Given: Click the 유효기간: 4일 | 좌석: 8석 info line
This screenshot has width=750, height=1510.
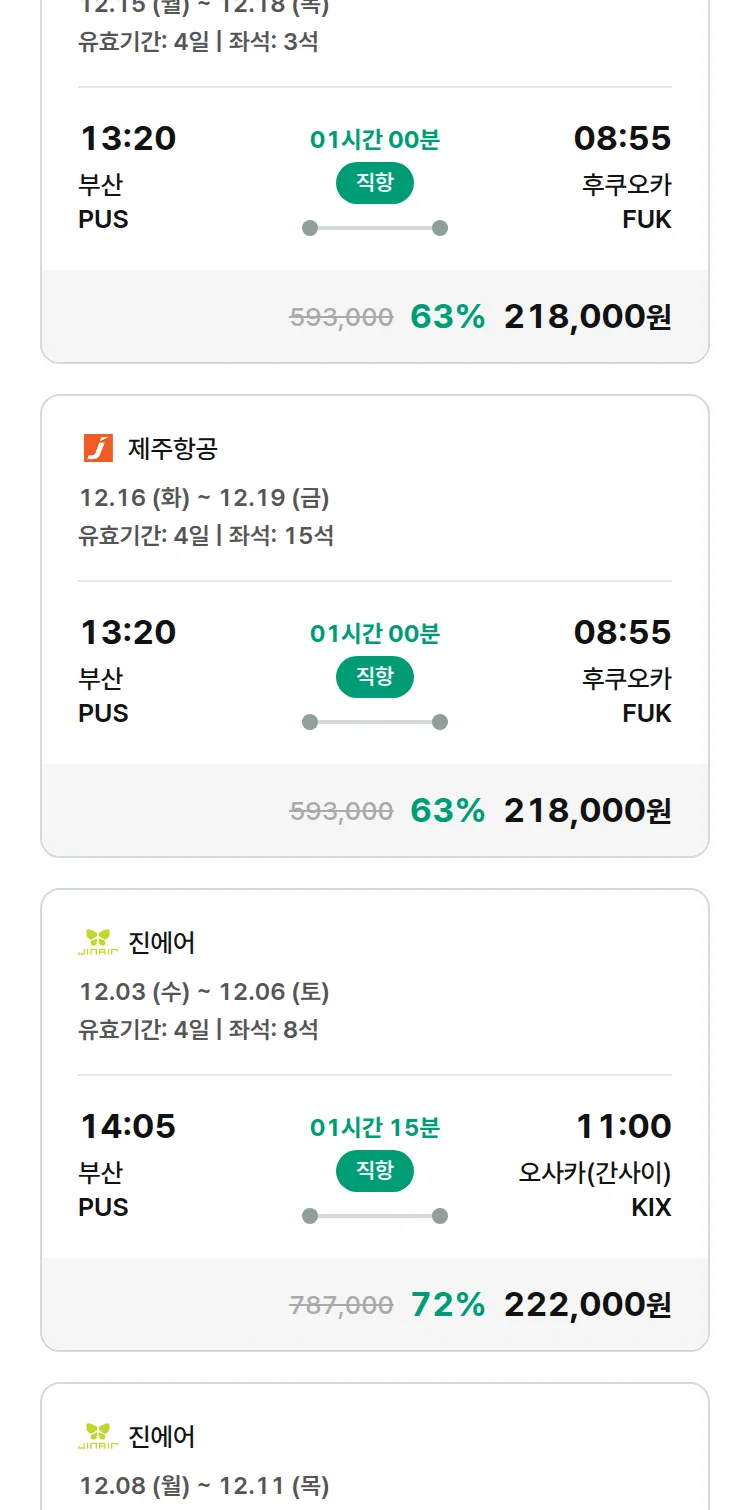Looking at the screenshot, I should 198,1029.
